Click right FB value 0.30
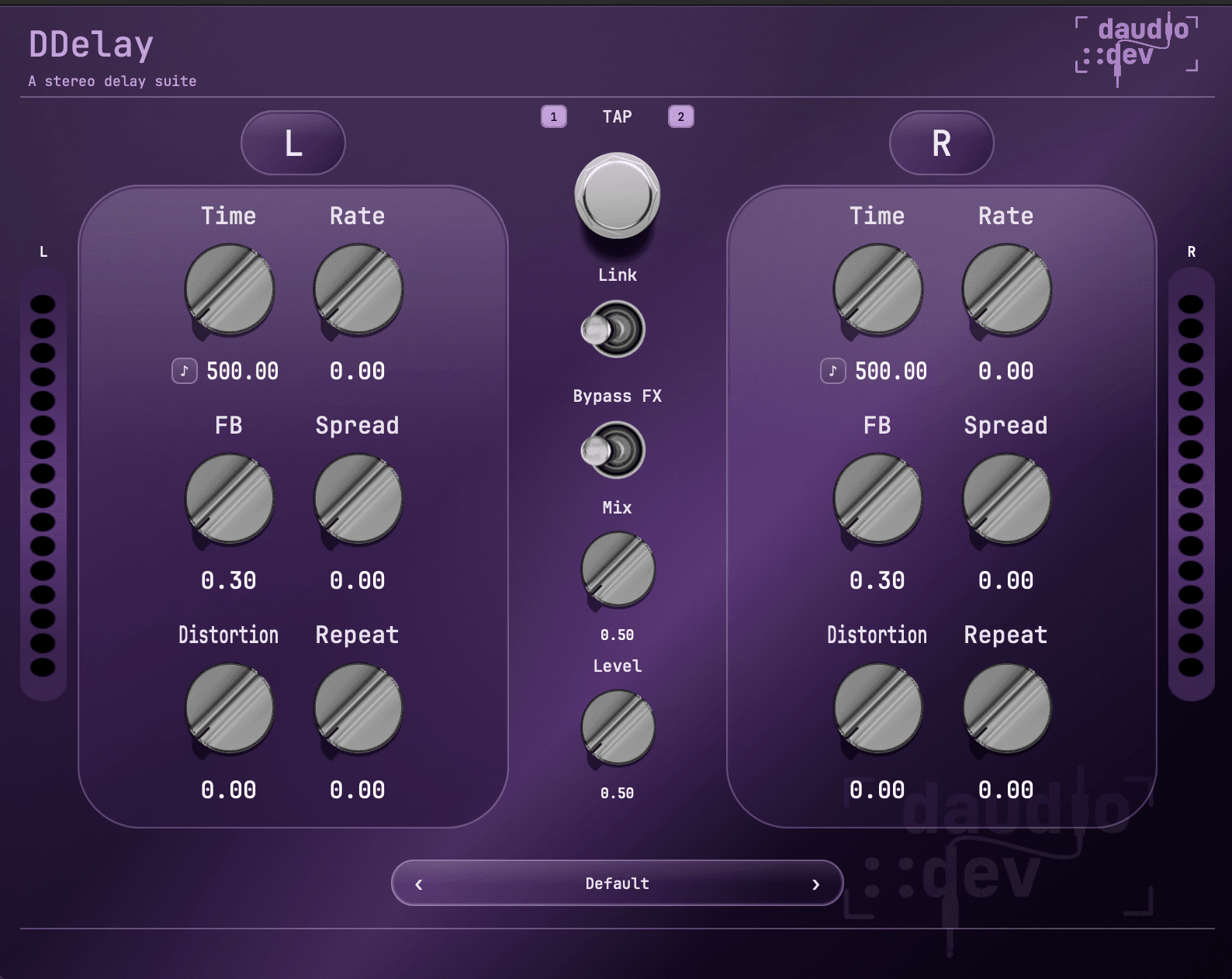Screen dimensions: 1232x979 877,580
